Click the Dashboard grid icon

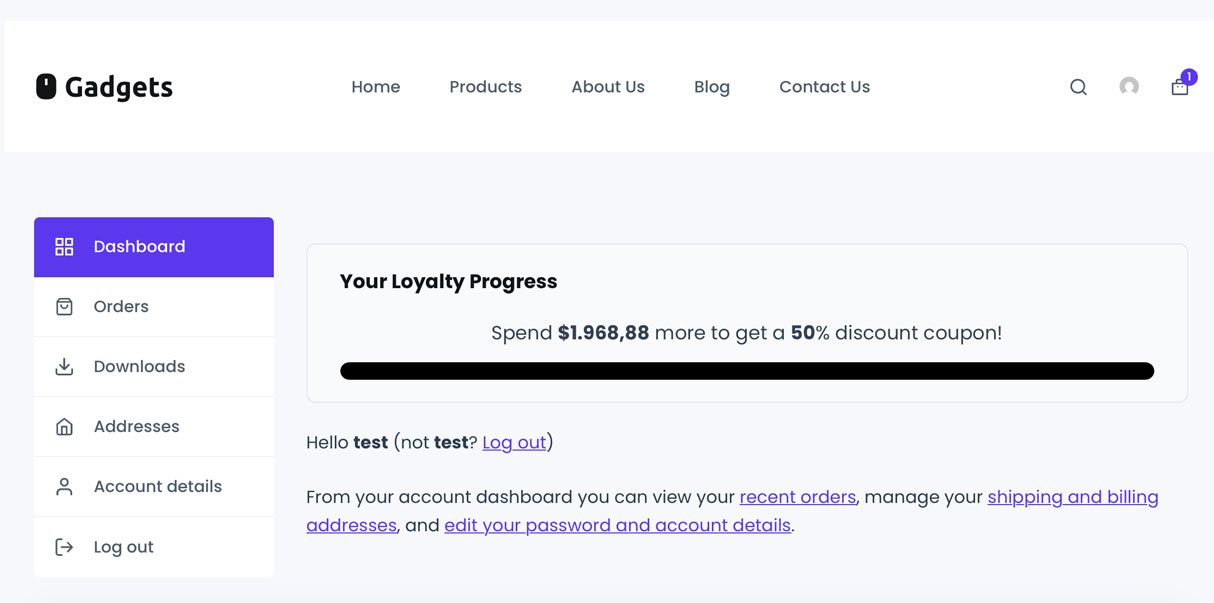click(64, 247)
